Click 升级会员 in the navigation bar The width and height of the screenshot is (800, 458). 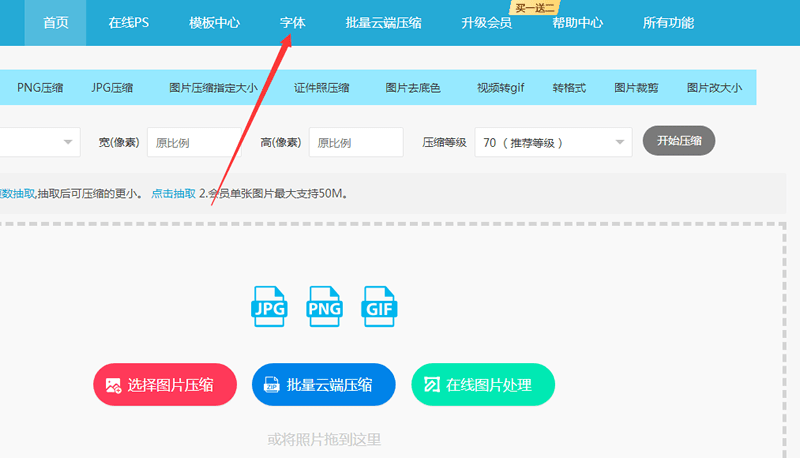pos(486,22)
